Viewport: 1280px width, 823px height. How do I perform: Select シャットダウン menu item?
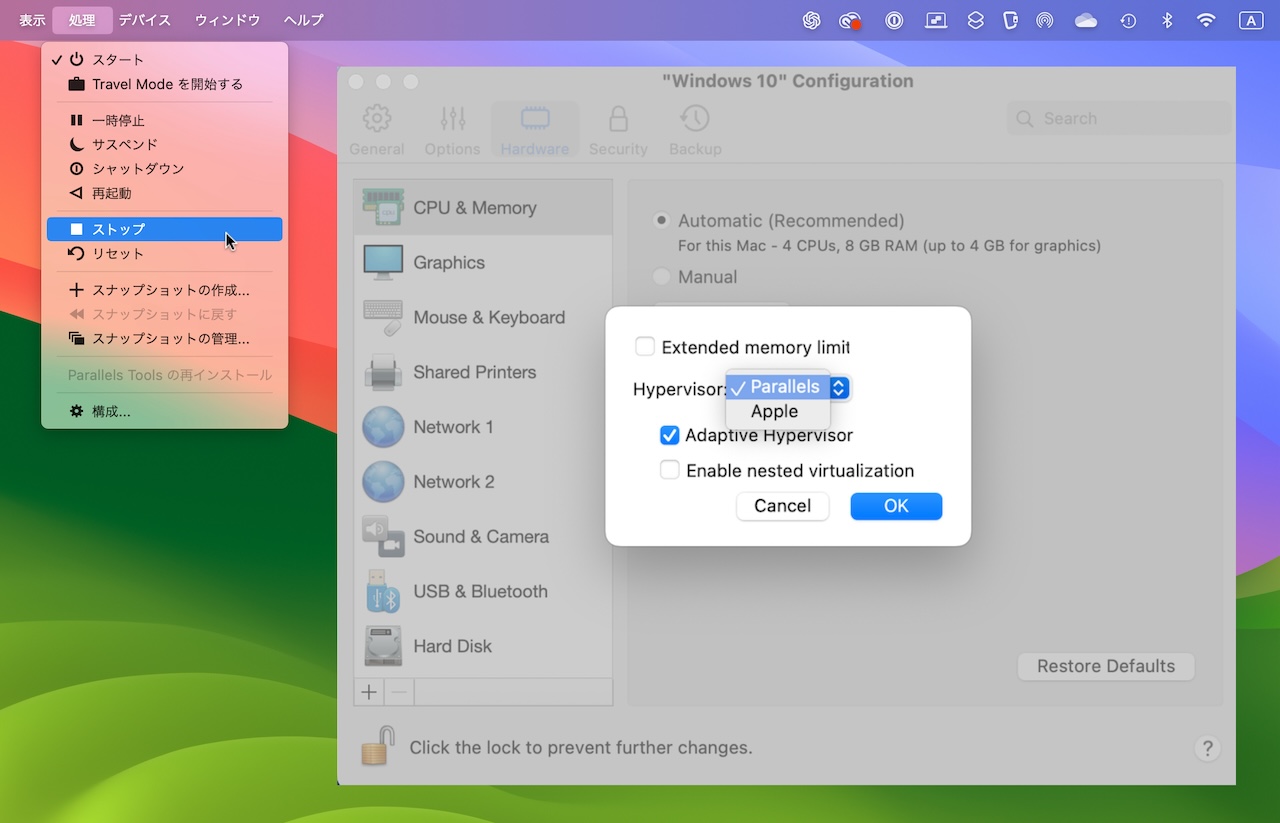(x=165, y=169)
